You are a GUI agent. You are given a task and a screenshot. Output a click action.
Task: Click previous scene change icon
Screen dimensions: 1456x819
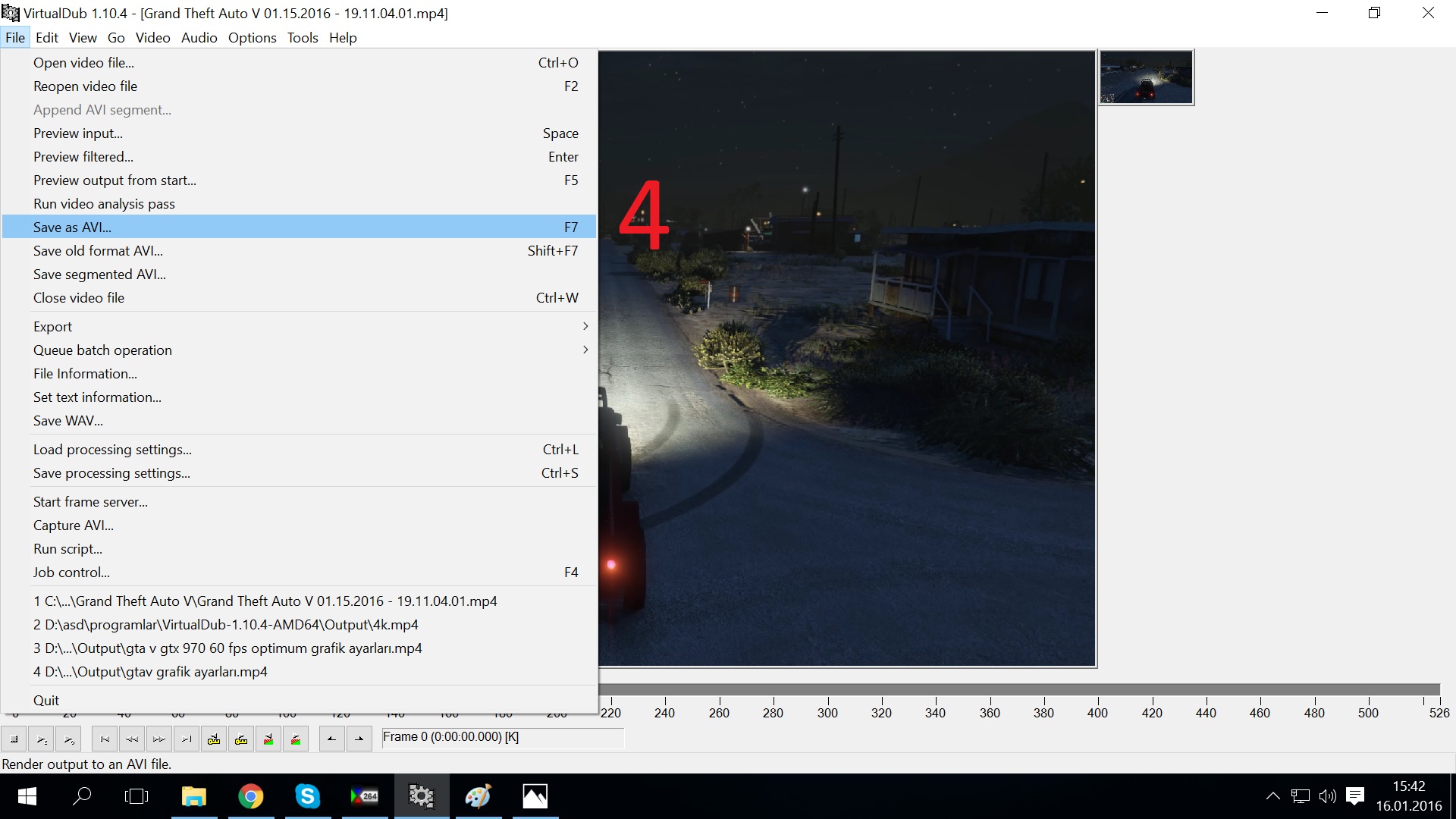(268, 739)
